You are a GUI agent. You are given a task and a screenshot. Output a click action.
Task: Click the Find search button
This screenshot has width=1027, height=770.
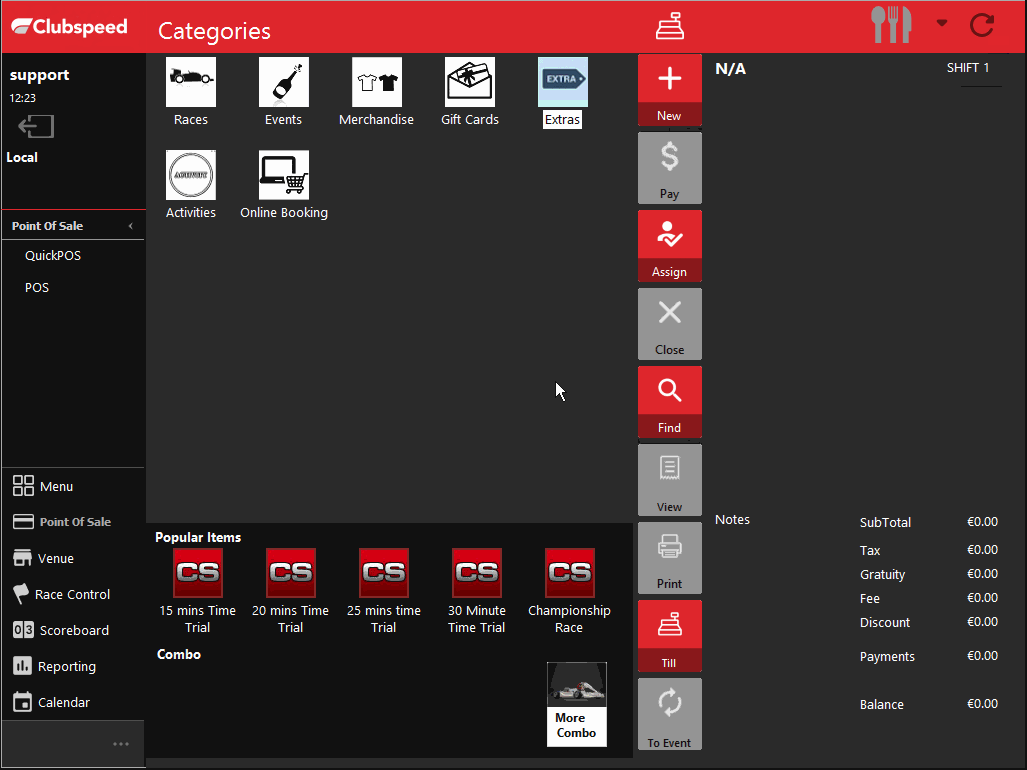tap(669, 402)
